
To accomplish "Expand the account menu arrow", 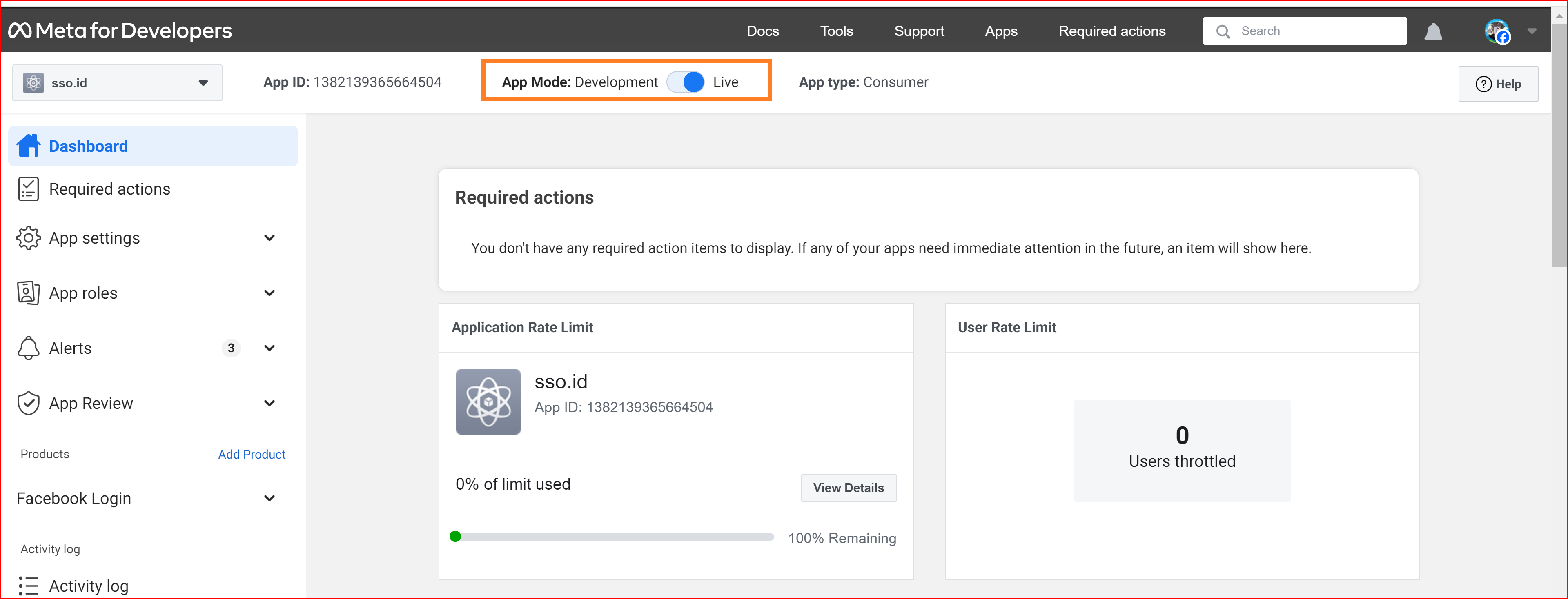I will (1532, 31).
